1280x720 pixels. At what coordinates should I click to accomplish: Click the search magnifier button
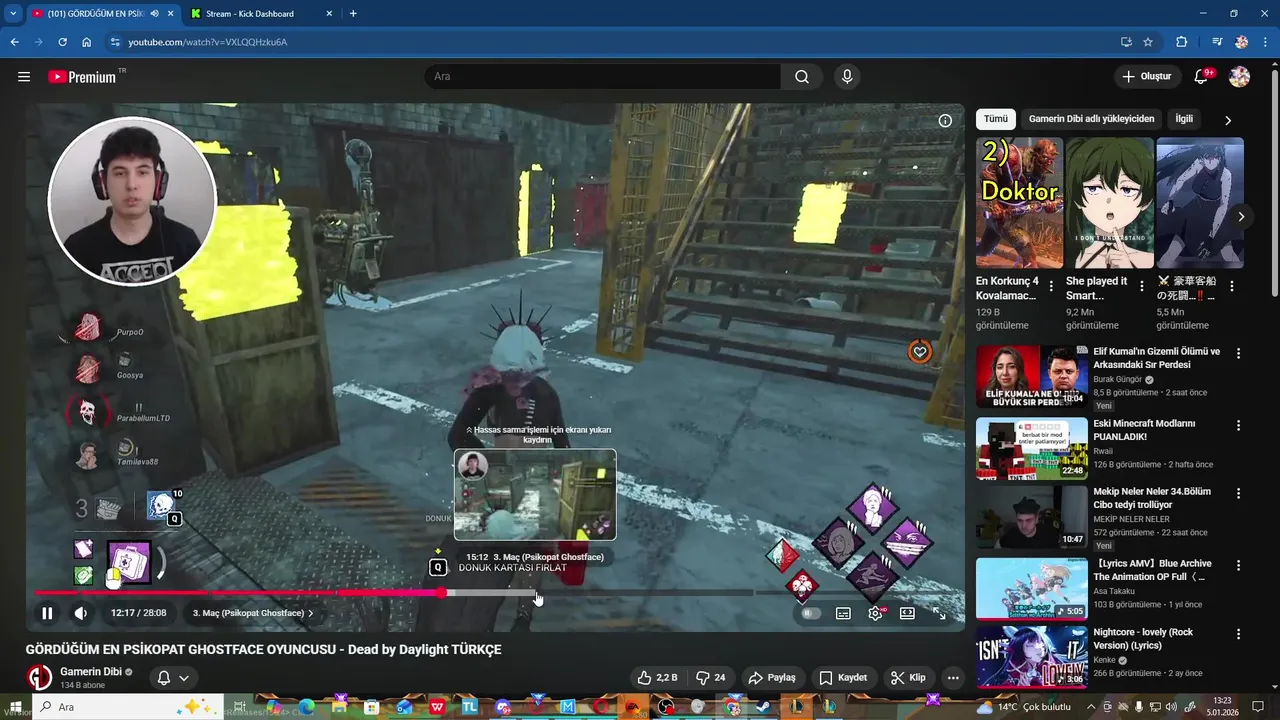(x=802, y=76)
